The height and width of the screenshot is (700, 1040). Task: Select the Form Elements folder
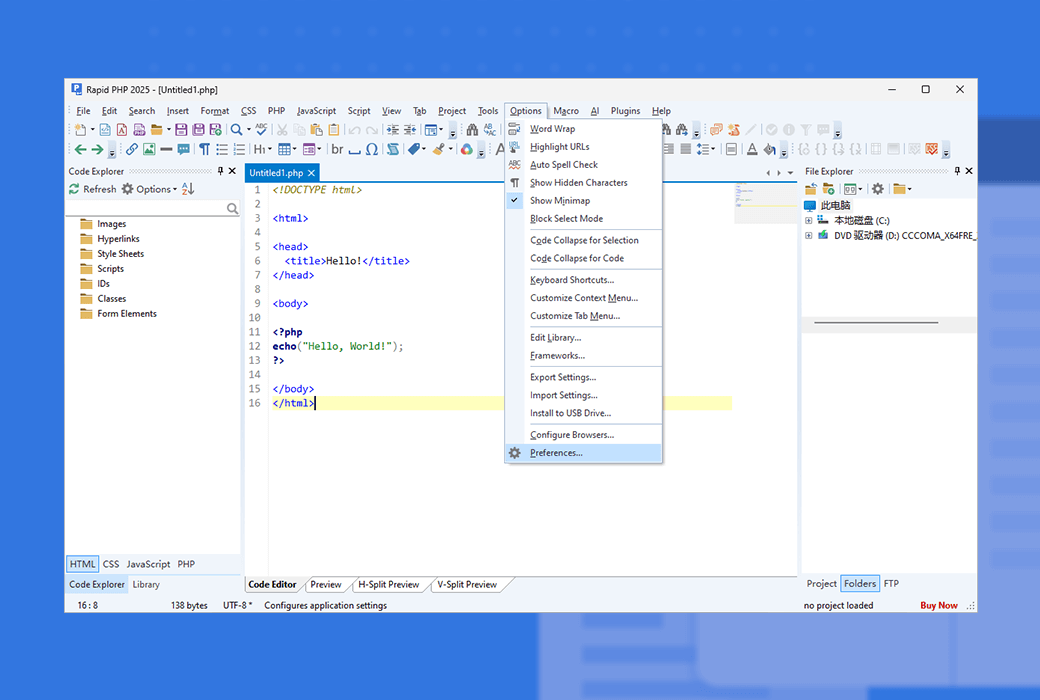click(119, 314)
